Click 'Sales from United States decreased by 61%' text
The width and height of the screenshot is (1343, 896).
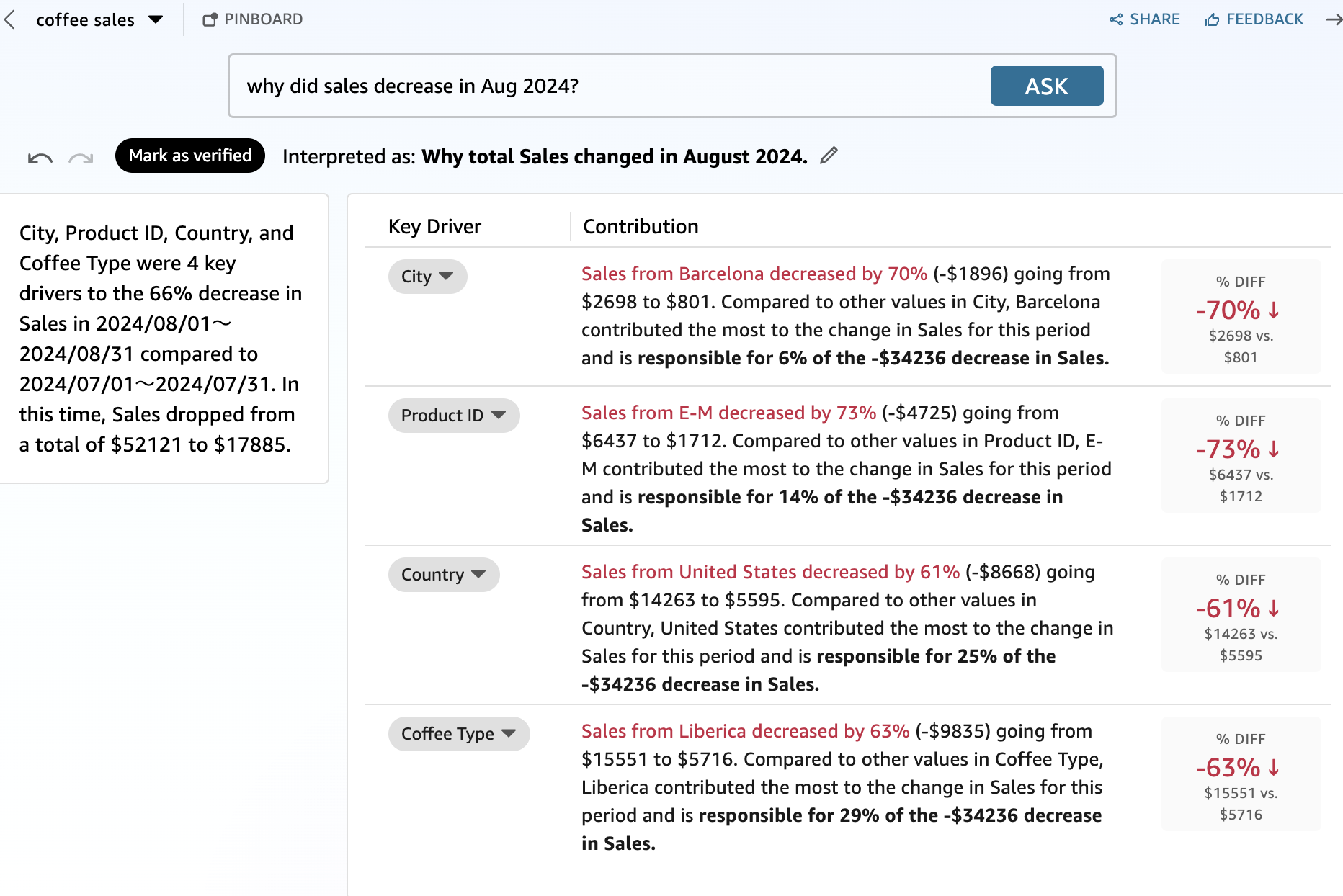point(770,572)
